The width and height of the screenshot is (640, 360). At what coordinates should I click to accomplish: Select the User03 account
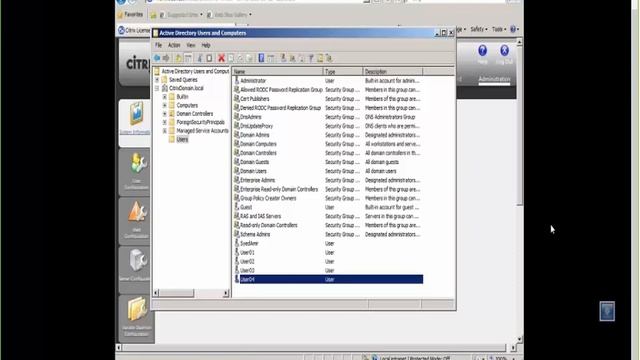[247, 271]
